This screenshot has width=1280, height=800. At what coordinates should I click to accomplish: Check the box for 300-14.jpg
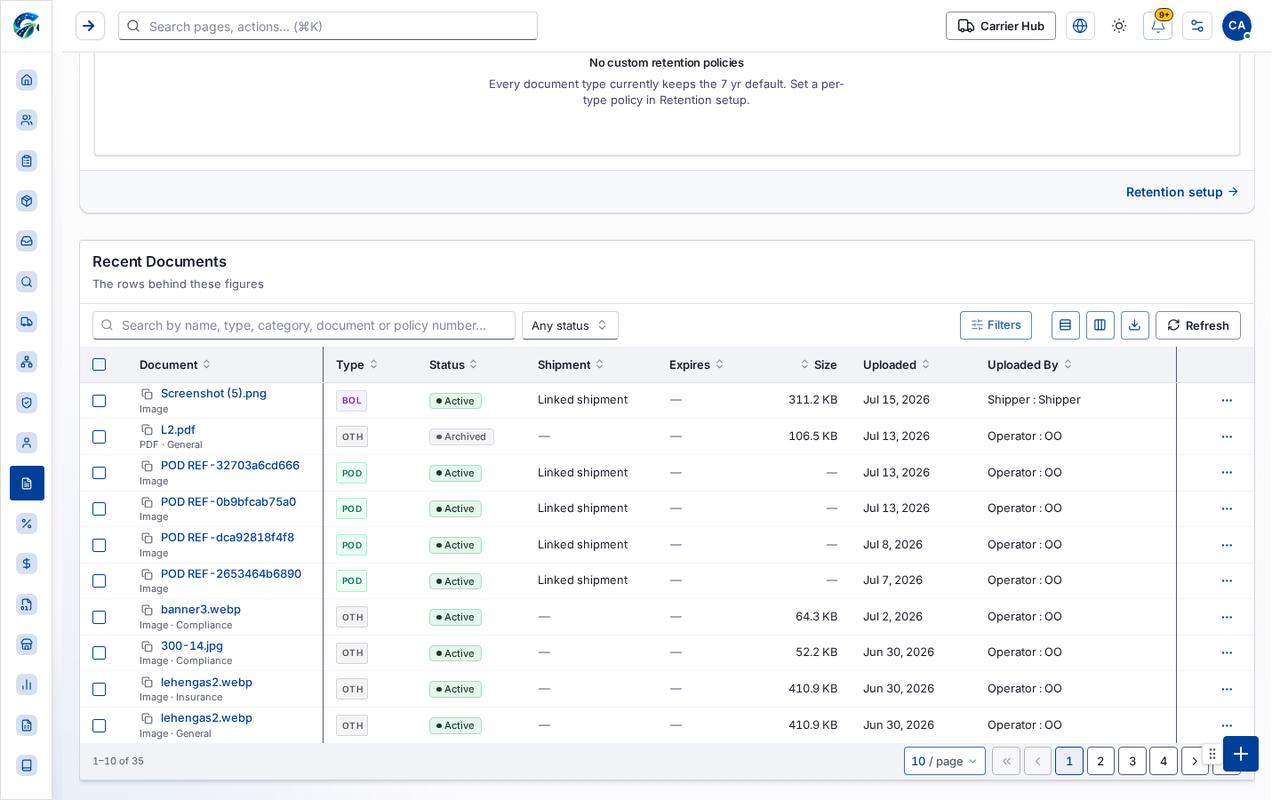(x=99, y=653)
